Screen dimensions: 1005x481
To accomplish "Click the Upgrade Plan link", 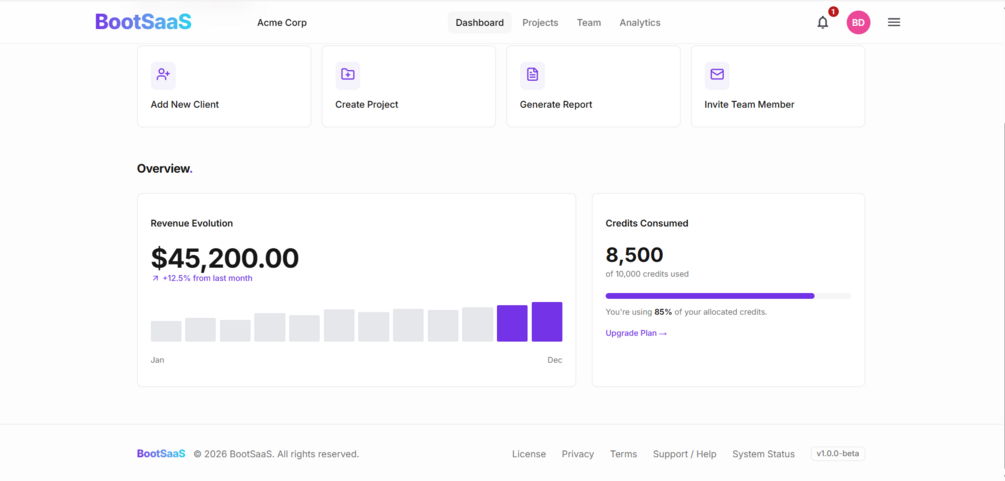I will pos(636,333).
